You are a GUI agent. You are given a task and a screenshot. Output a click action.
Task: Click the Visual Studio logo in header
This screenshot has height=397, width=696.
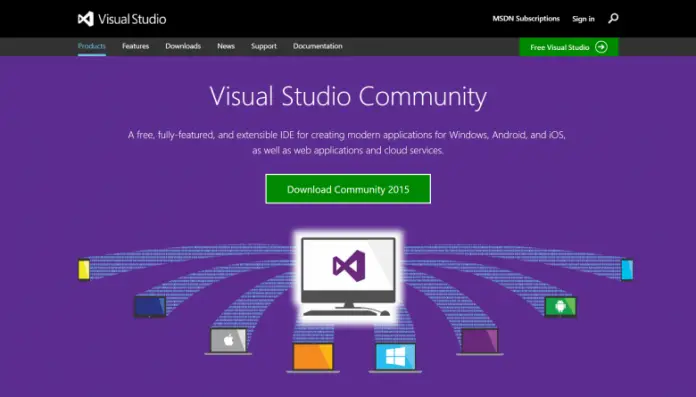coord(122,19)
